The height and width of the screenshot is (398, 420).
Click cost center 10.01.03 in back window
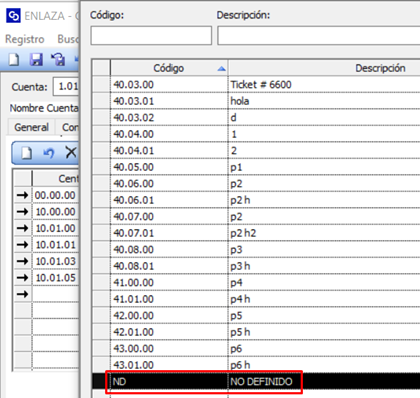(56, 261)
